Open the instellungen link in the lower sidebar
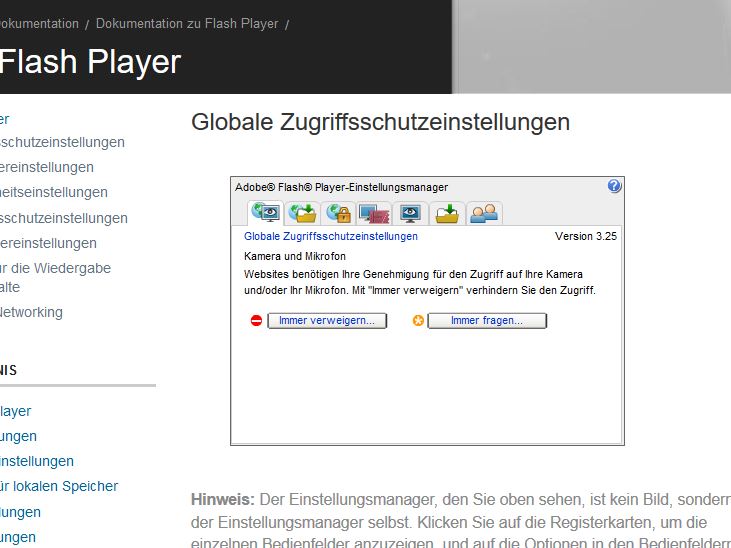The height and width of the screenshot is (548, 731). (x=37, y=461)
